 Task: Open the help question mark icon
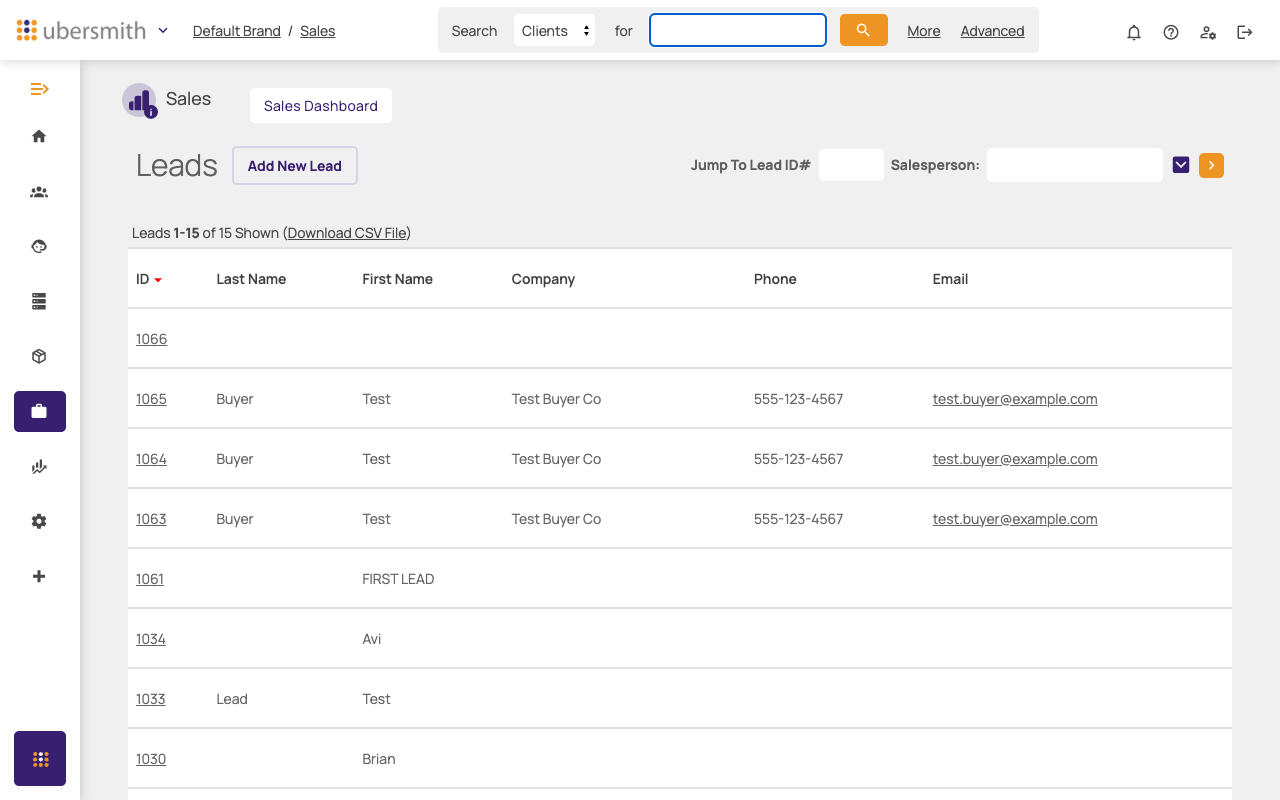coord(1171,32)
